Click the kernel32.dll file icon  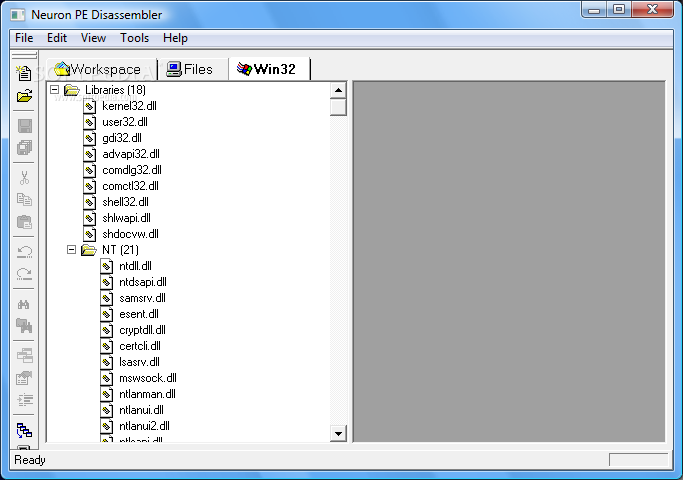point(89,106)
